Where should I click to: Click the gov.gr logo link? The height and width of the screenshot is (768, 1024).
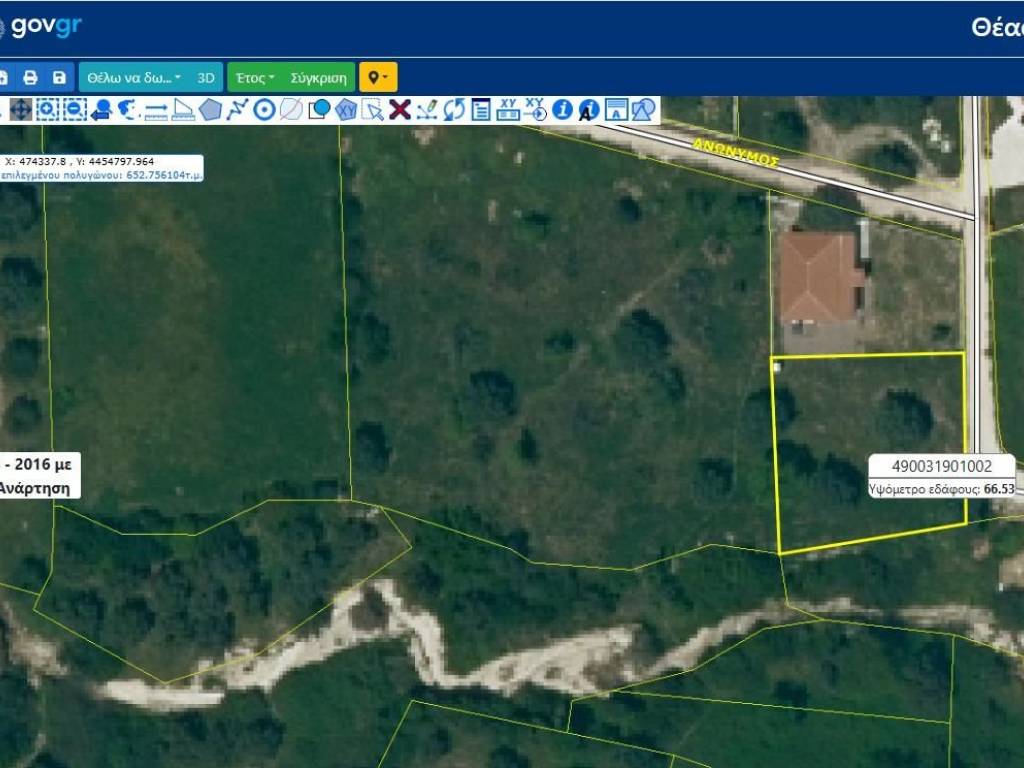pyautogui.click(x=46, y=27)
